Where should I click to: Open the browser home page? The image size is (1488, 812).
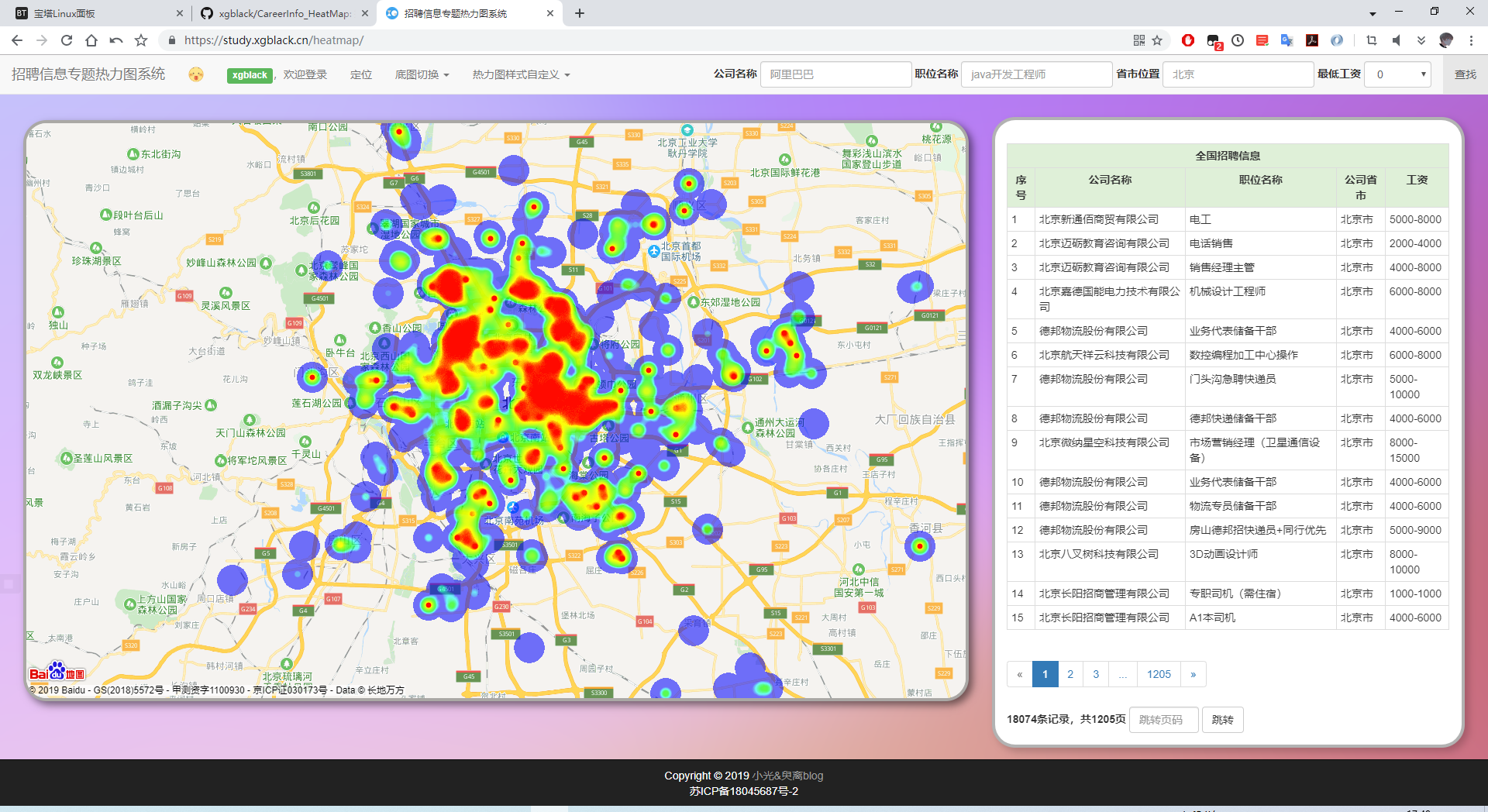click(x=91, y=40)
